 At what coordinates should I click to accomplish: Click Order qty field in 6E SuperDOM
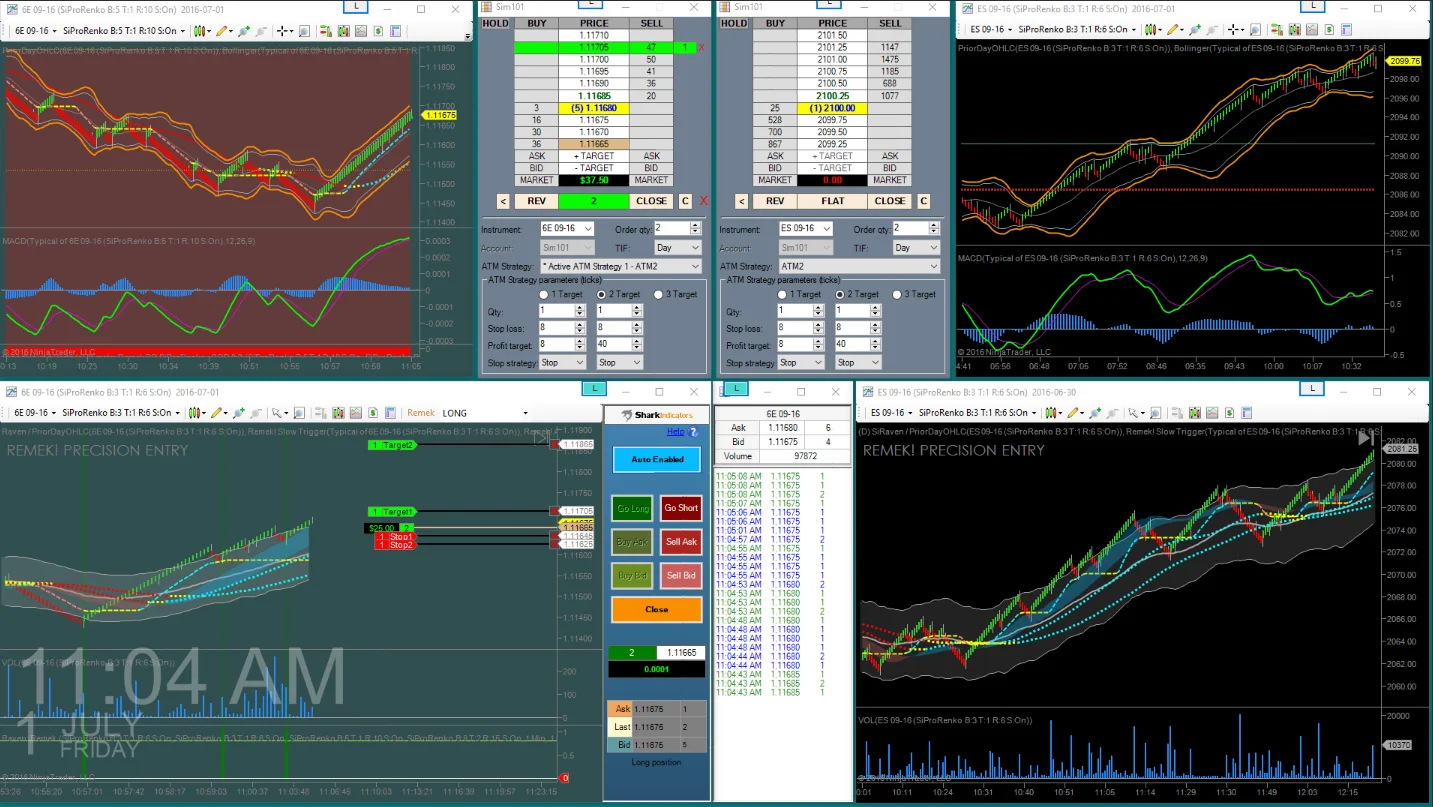pos(679,229)
